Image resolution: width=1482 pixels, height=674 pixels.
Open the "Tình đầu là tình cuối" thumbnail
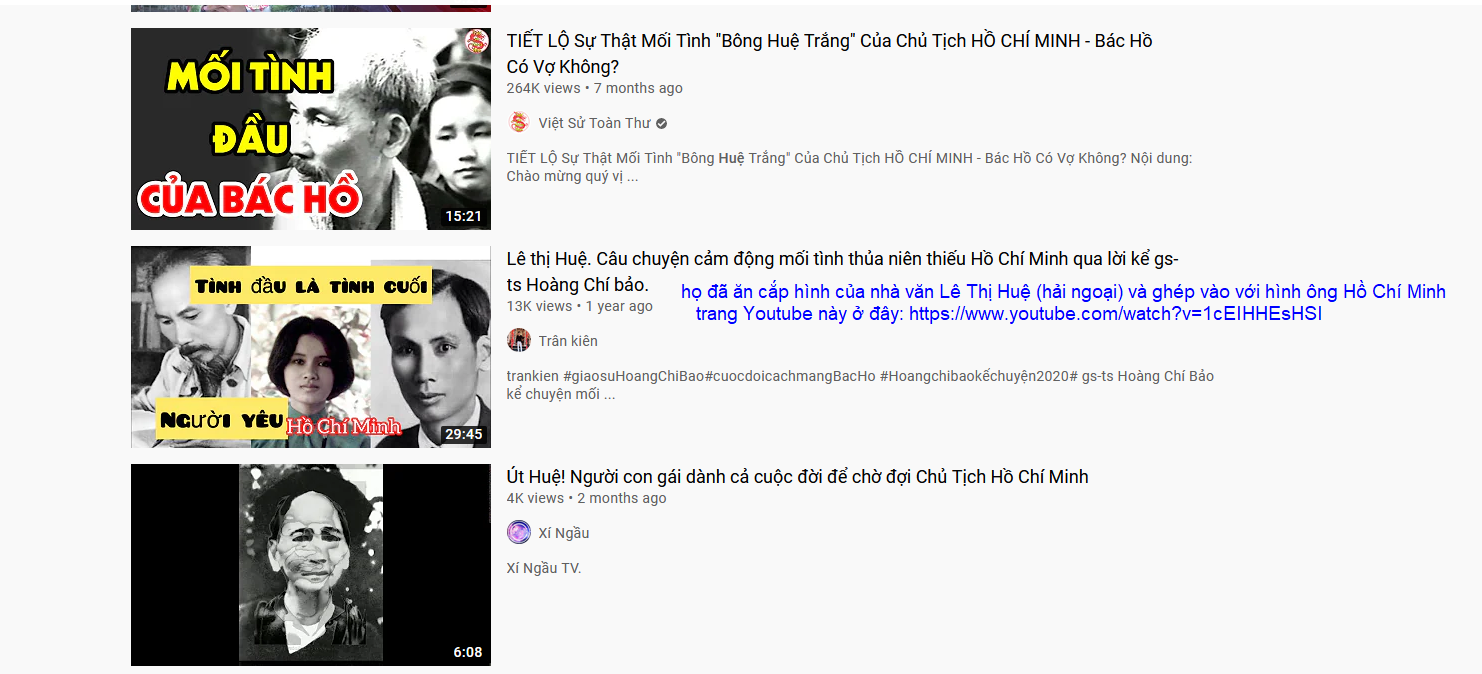coord(311,347)
